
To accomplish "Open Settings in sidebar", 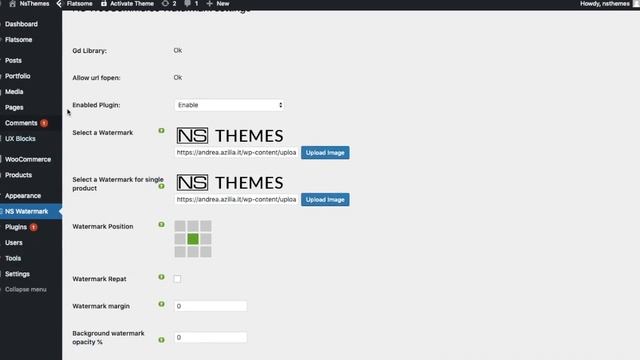I will coord(18,274).
